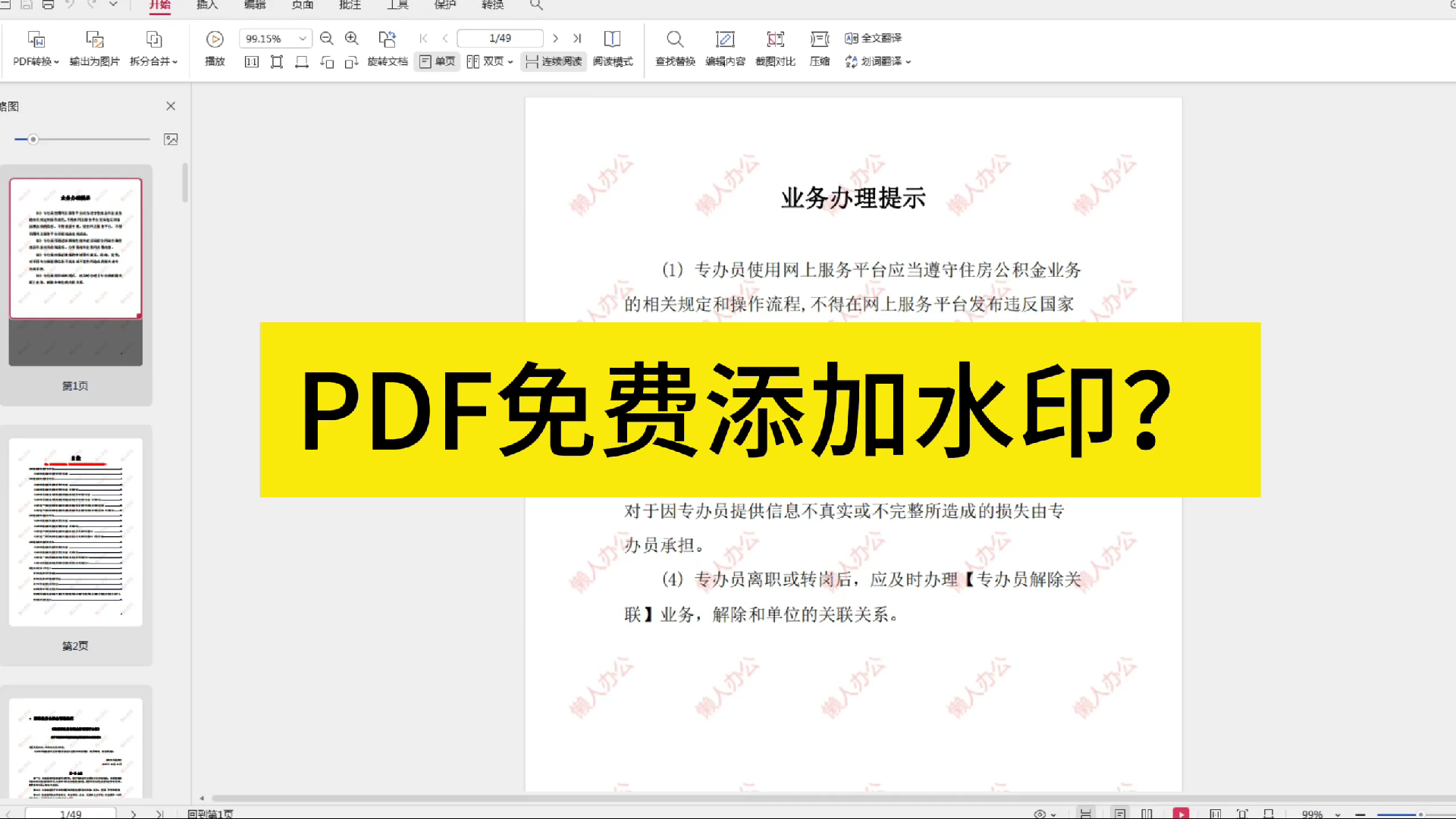Image resolution: width=1456 pixels, height=819 pixels.
Task: Toggle continuous scroll in the status bar
Action: tap(1086, 814)
